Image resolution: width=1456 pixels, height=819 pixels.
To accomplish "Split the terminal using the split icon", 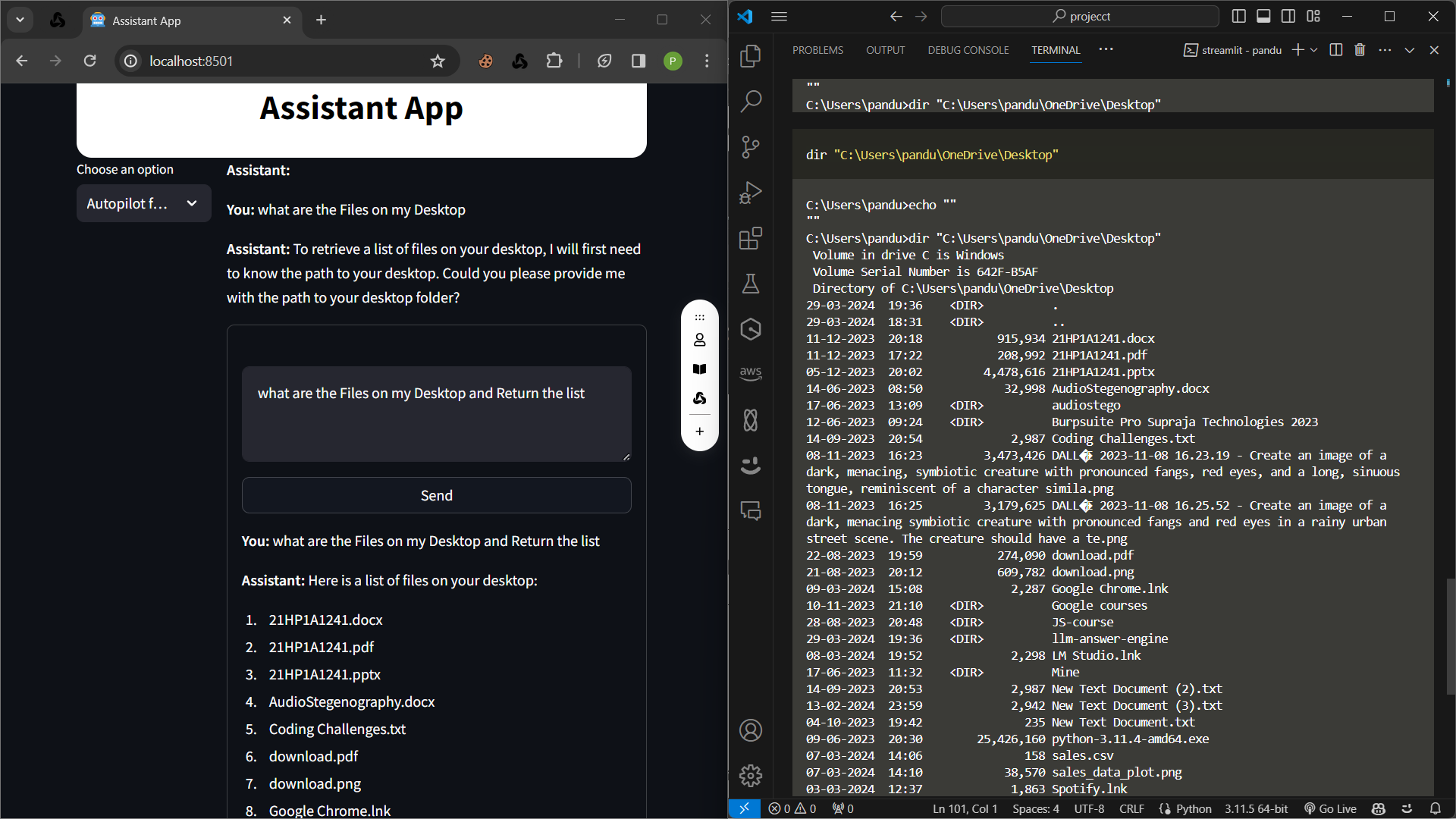I will [x=1335, y=49].
